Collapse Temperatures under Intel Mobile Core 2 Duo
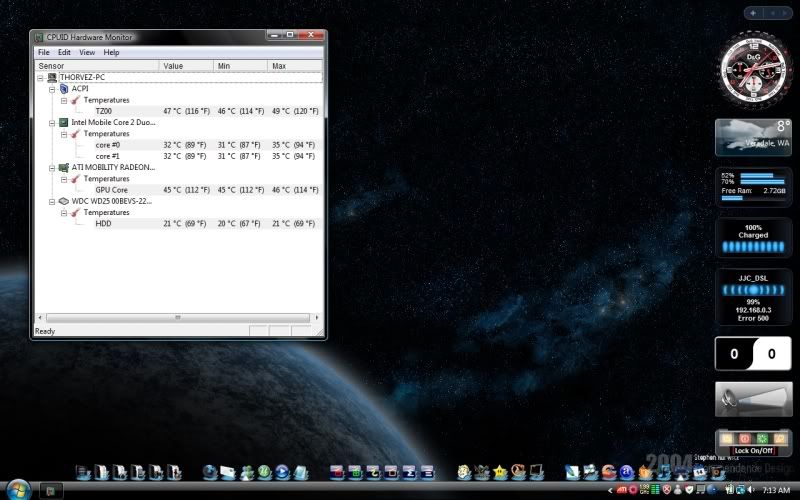800x500 pixels. click(x=64, y=134)
